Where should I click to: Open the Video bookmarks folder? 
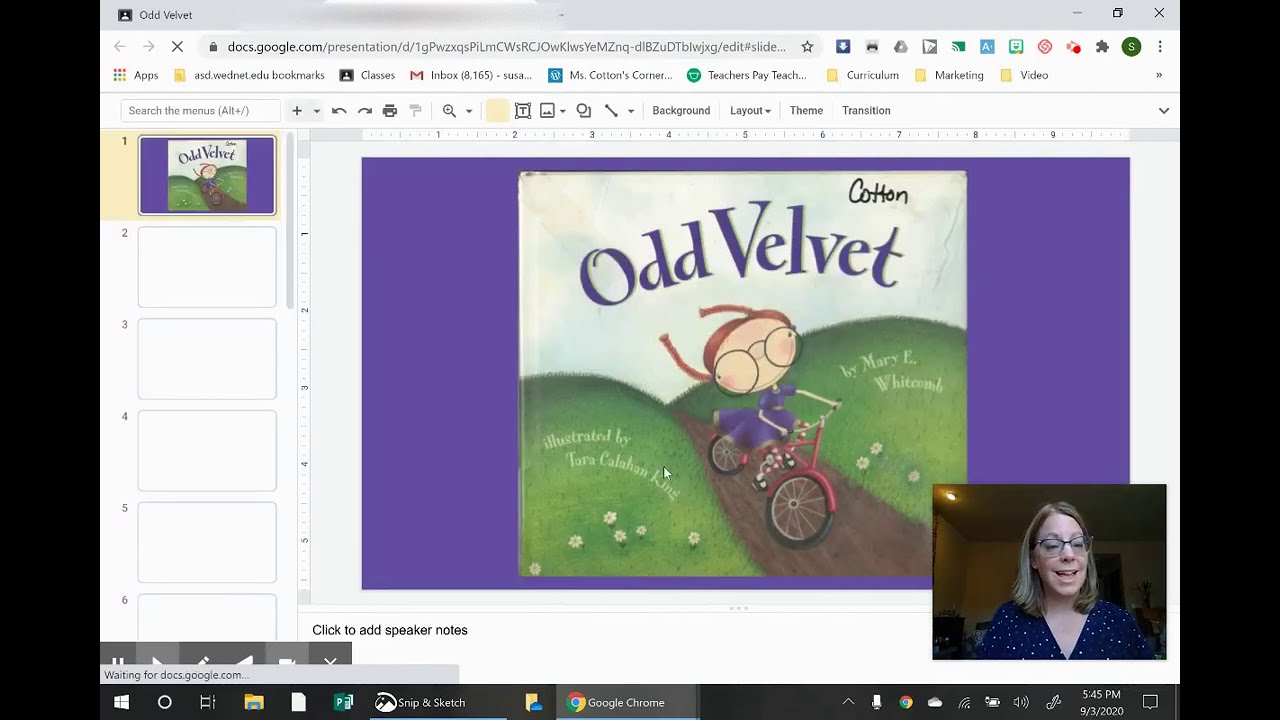coord(1024,75)
